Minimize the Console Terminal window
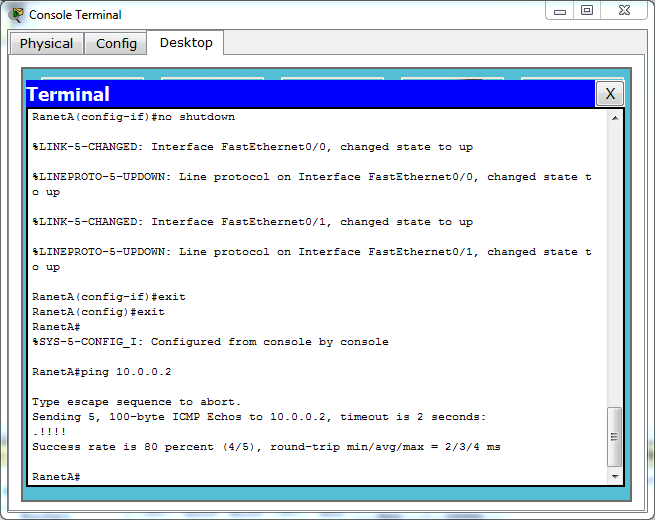This screenshot has width=655, height=520. [x=560, y=11]
